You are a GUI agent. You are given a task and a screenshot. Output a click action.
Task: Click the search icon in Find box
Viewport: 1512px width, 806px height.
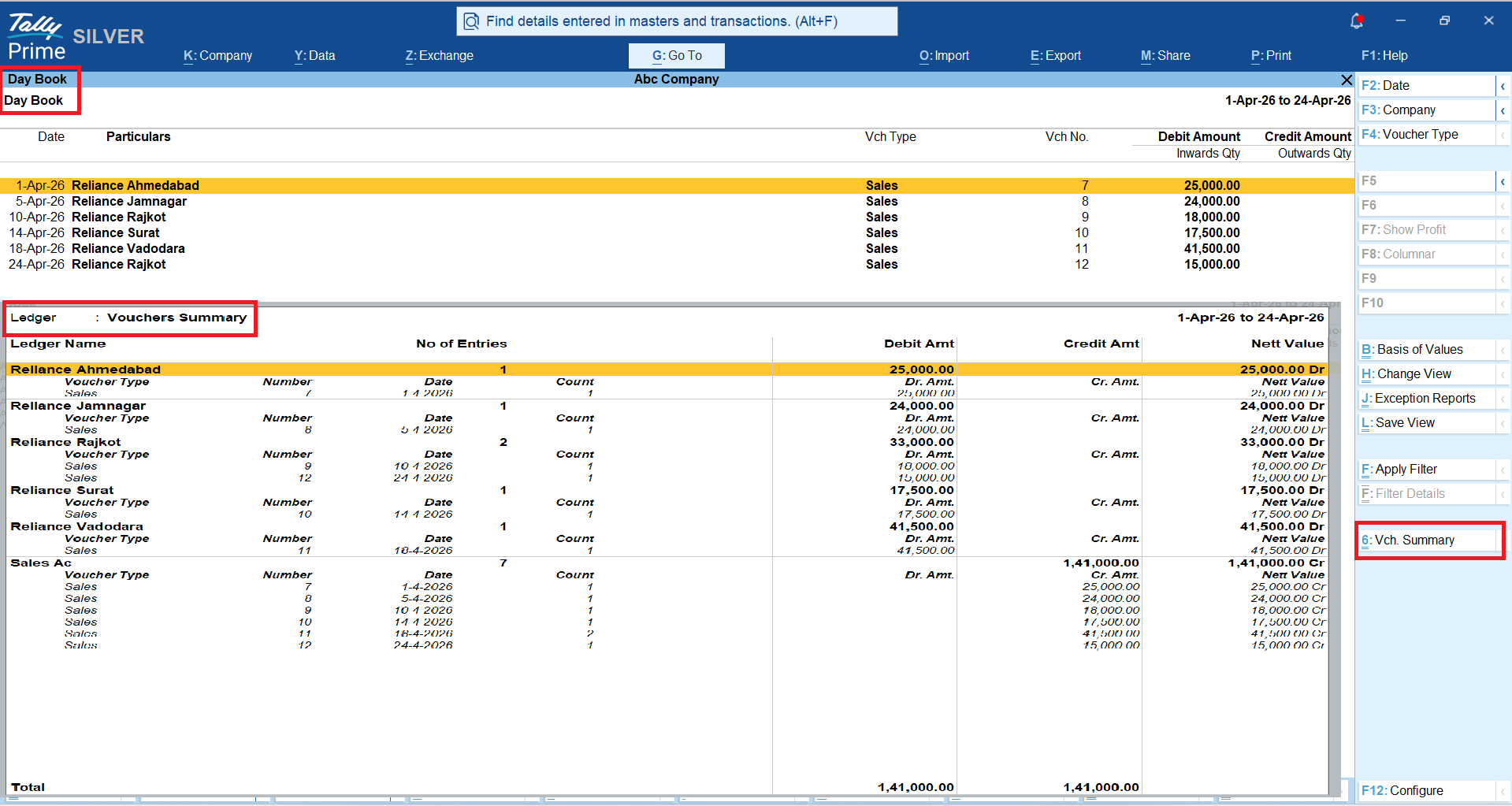tap(471, 21)
